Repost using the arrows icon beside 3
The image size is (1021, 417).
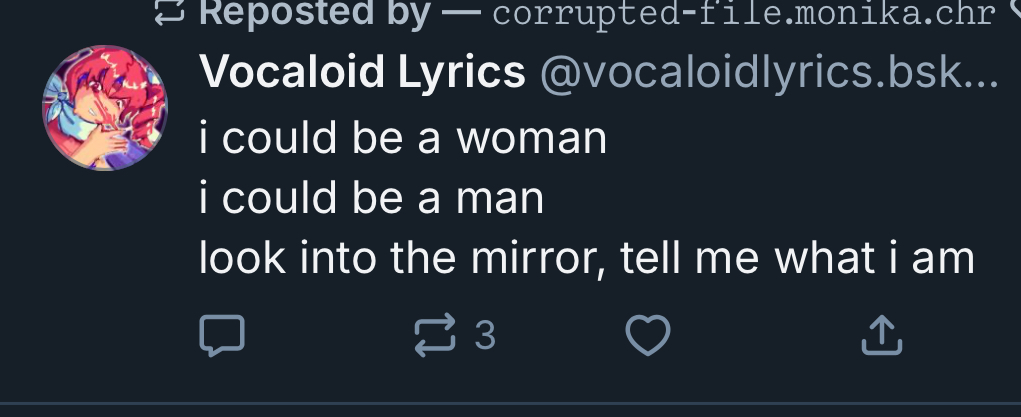pyautogui.click(x=435, y=336)
